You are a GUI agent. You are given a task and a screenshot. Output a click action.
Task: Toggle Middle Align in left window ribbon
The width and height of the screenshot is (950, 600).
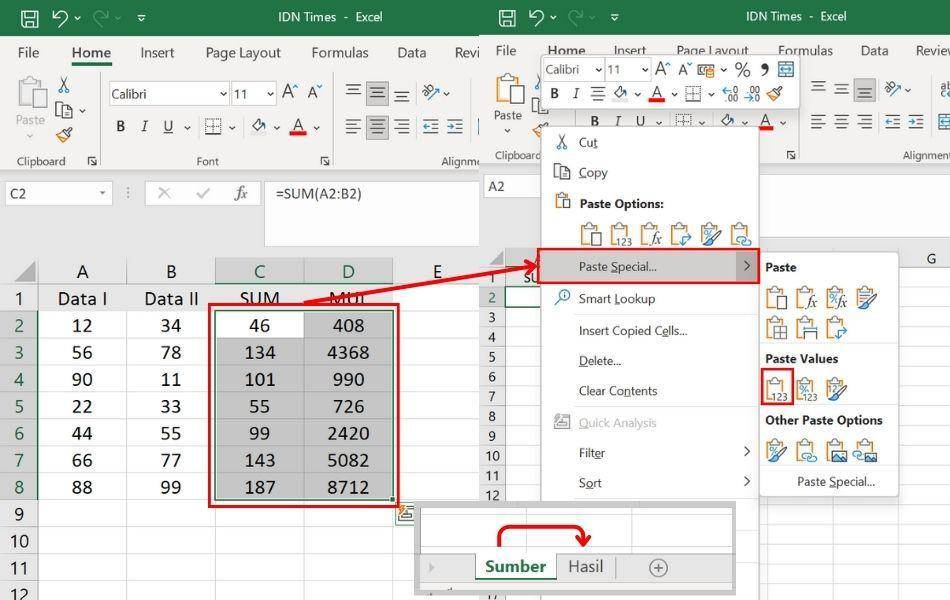point(377,92)
